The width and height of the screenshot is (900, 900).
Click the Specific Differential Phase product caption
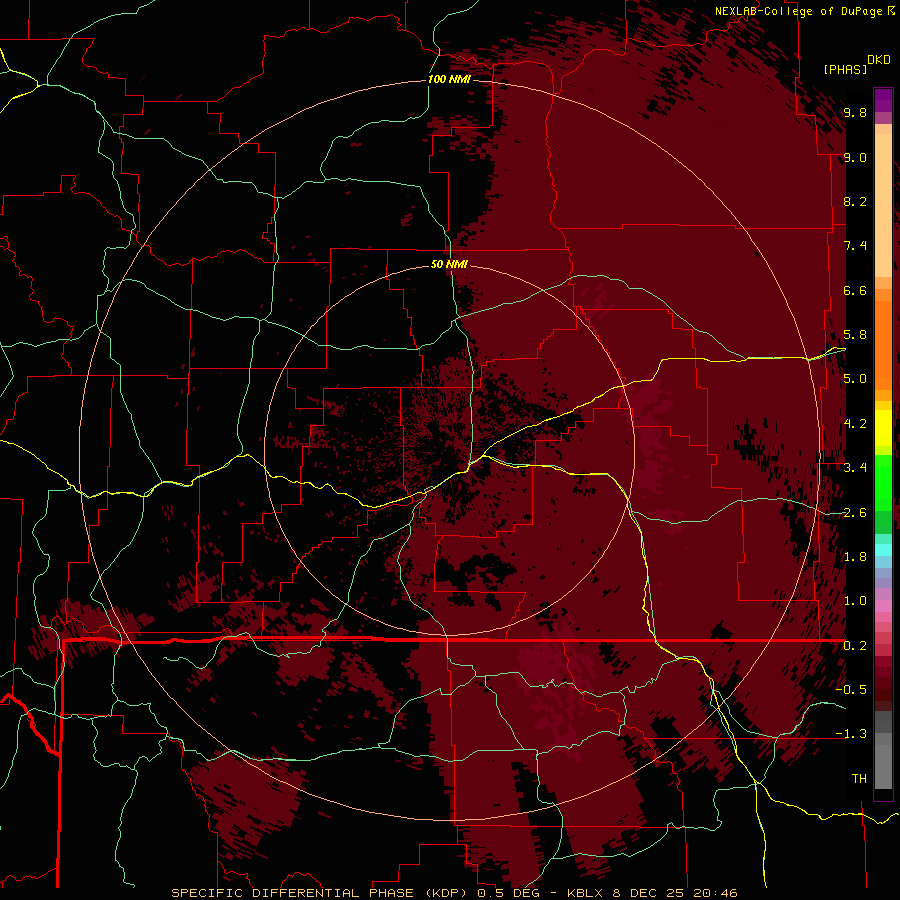(454, 893)
